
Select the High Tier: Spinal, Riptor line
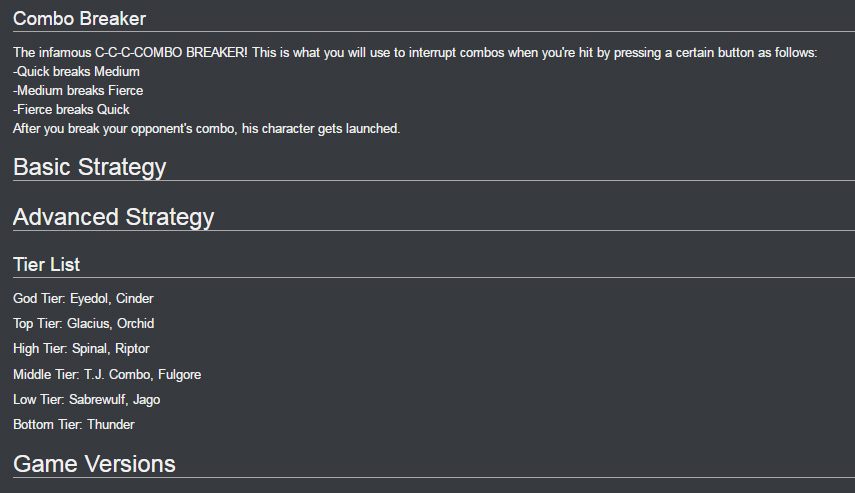81,348
